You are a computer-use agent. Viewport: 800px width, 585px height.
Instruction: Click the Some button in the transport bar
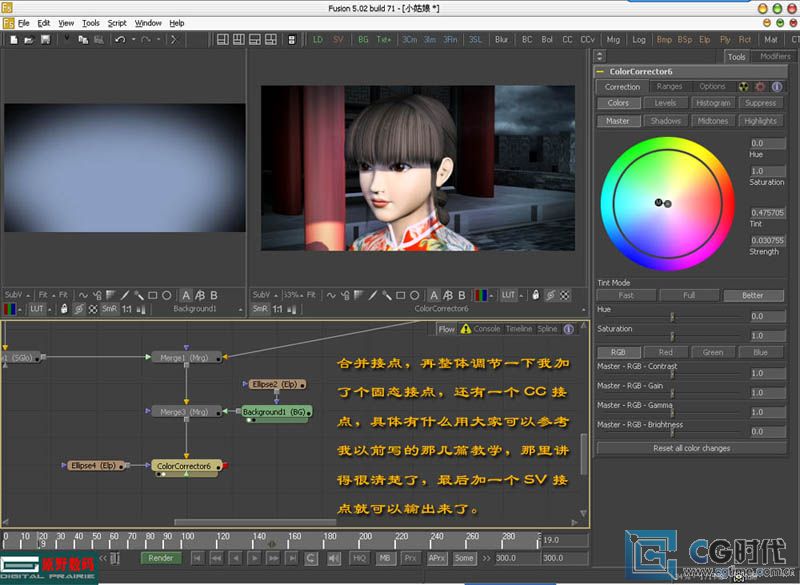coord(464,558)
